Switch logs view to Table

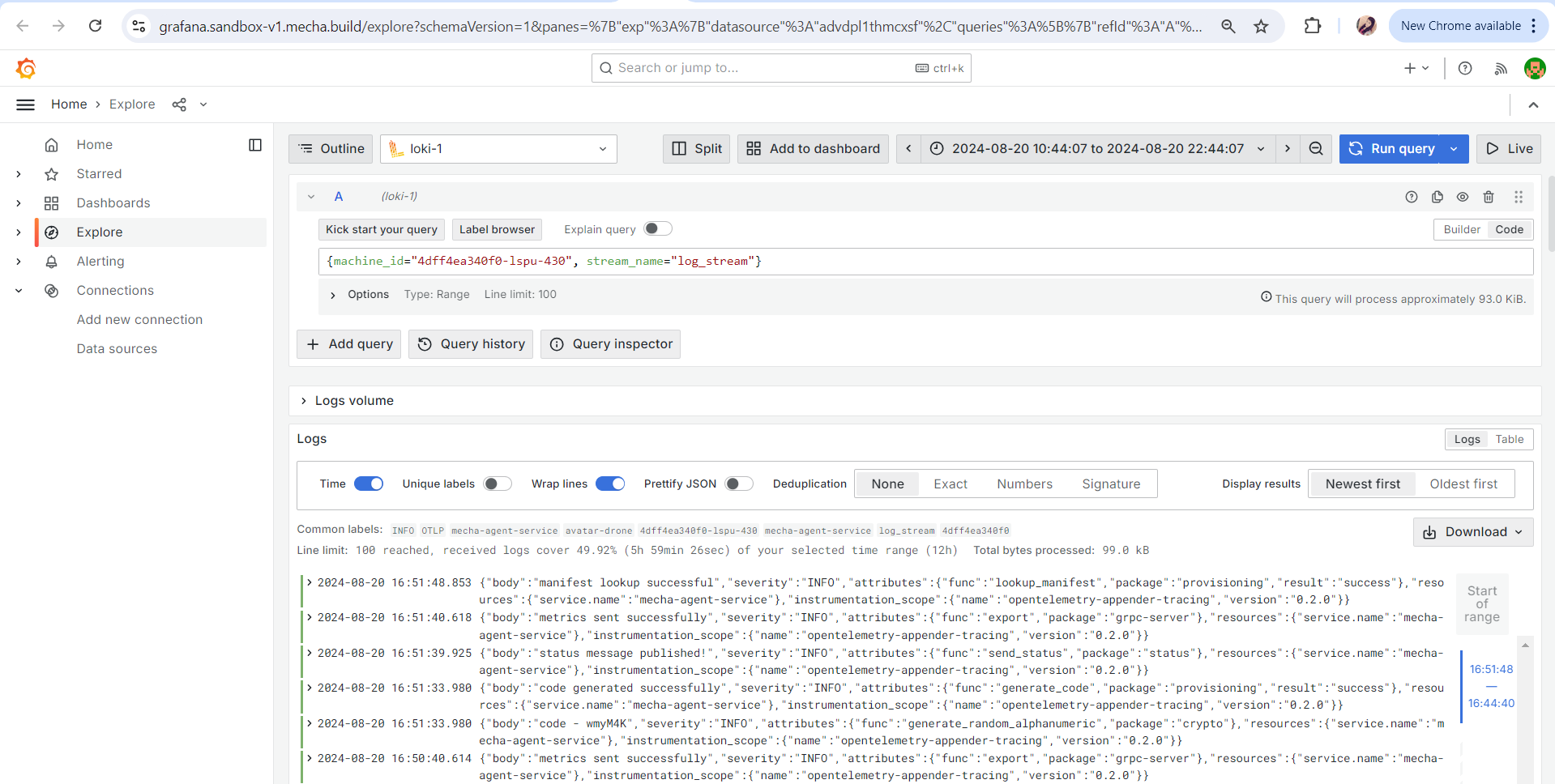point(1509,439)
